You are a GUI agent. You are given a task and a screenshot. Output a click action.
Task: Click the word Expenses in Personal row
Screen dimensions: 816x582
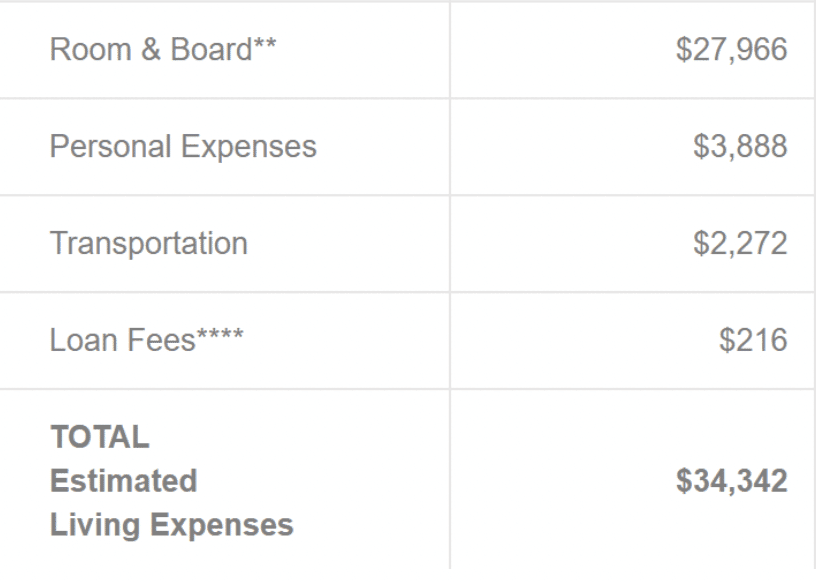[x=249, y=147]
